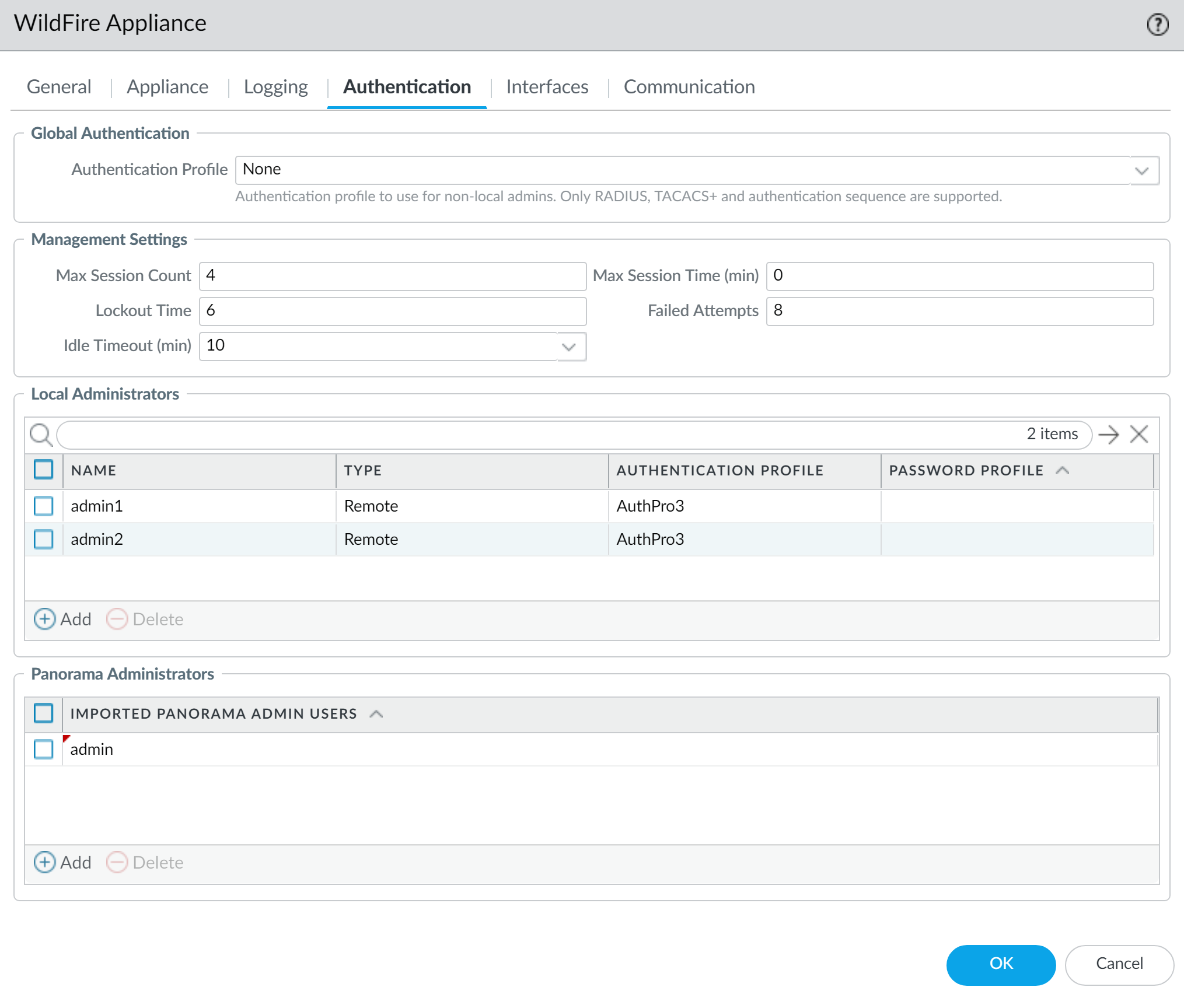Select the imported Panorama admin user checkbox
Screen dimensions: 1184x1008
click(44, 749)
